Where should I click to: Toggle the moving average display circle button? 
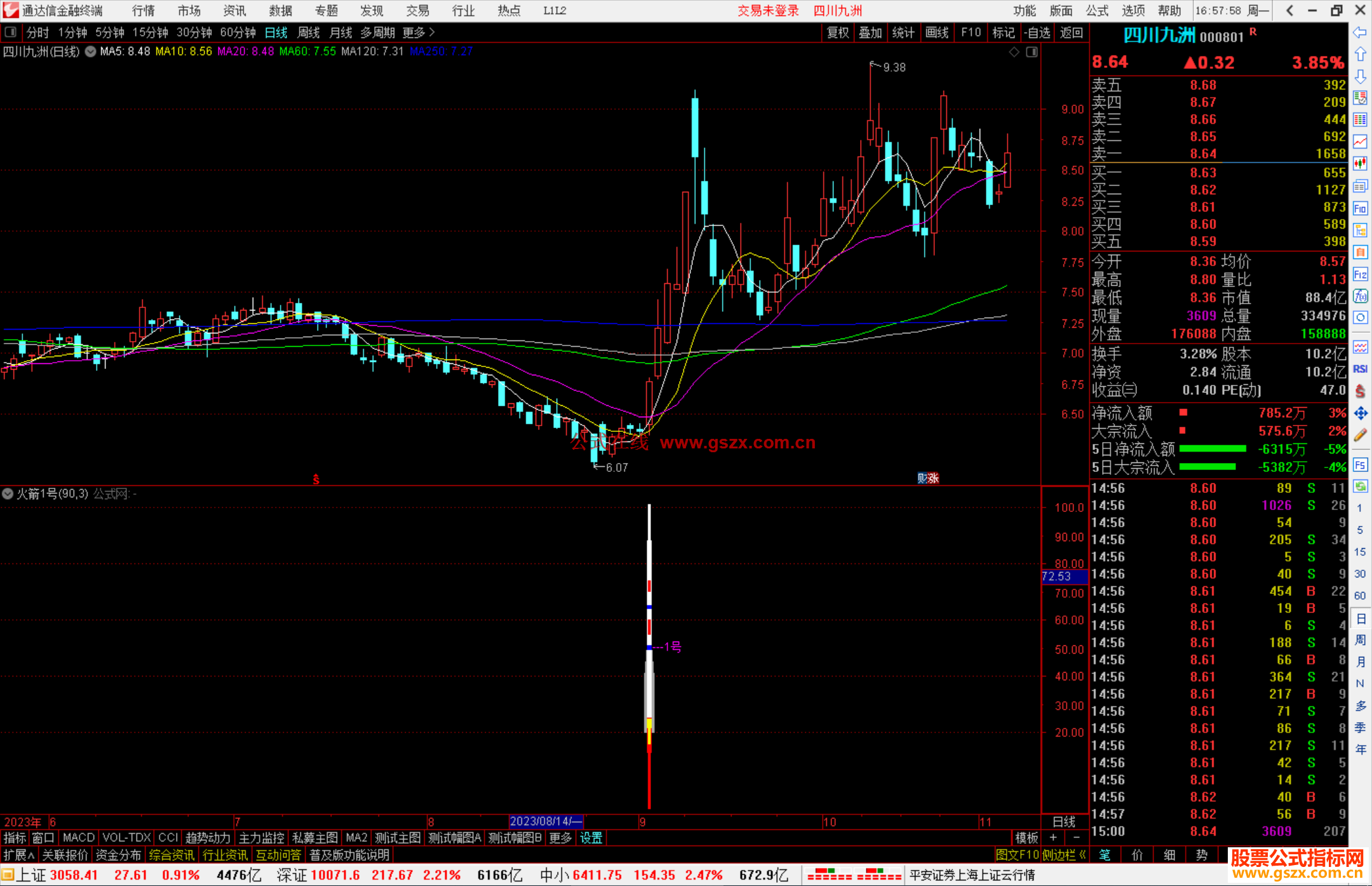[91, 51]
